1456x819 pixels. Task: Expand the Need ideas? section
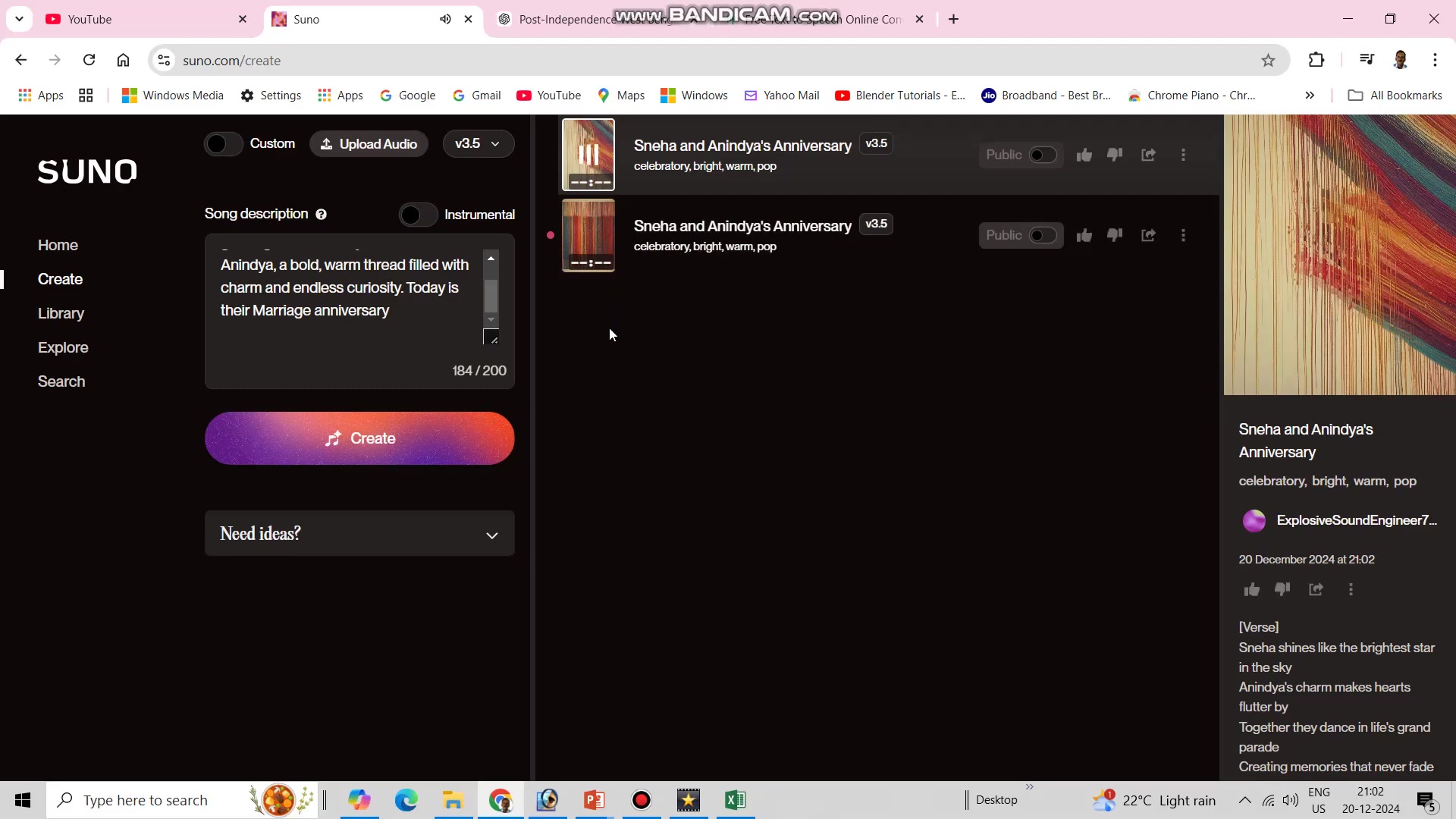[359, 533]
